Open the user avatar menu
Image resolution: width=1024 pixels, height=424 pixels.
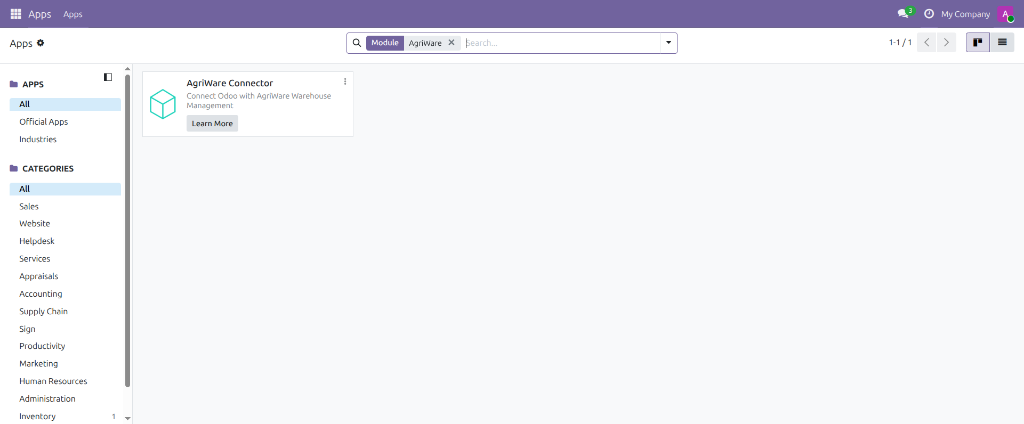(x=1005, y=14)
